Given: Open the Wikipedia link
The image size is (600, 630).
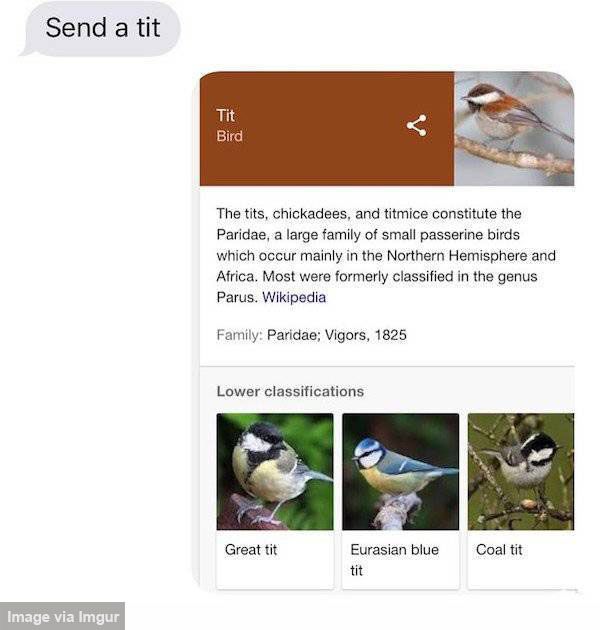Looking at the screenshot, I should [x=294, y=297].
